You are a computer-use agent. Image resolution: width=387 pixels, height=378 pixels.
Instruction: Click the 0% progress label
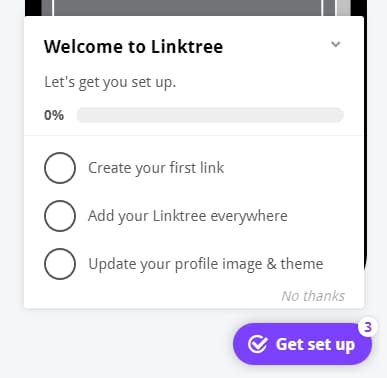coord(54,115)
